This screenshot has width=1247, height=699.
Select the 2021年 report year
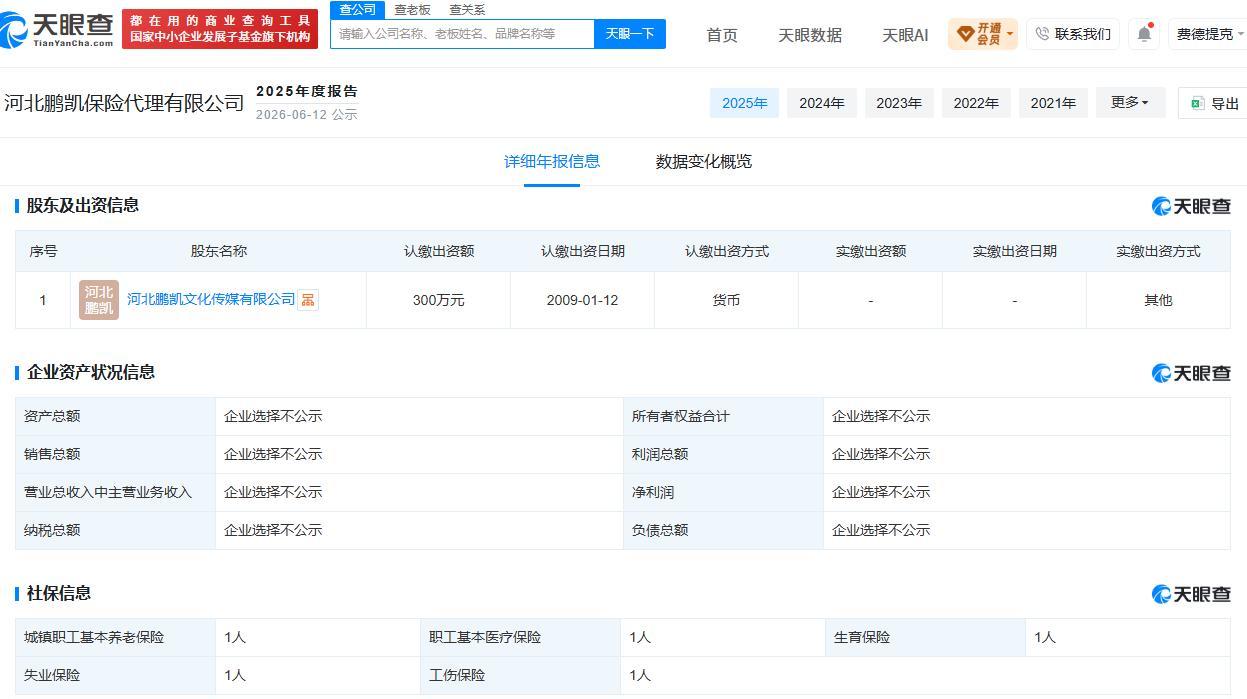point(1053,103)
